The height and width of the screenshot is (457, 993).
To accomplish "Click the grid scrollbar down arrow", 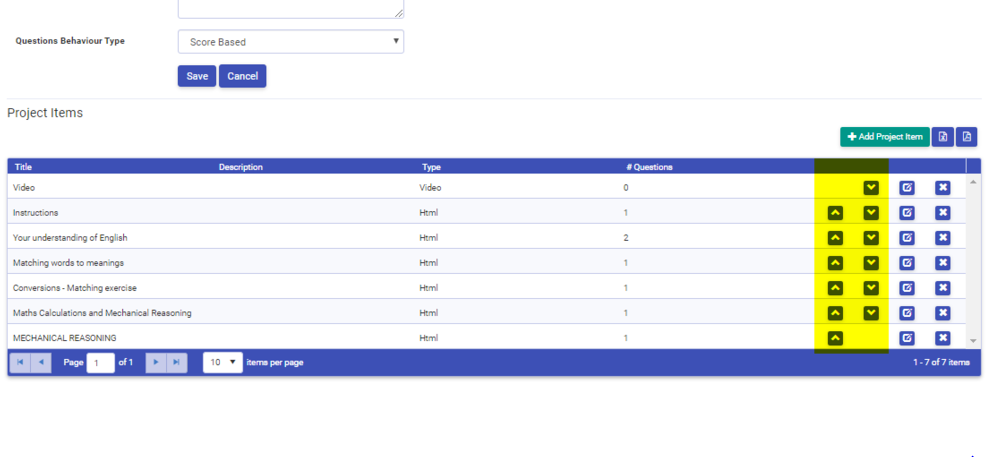I will (973, 341).
